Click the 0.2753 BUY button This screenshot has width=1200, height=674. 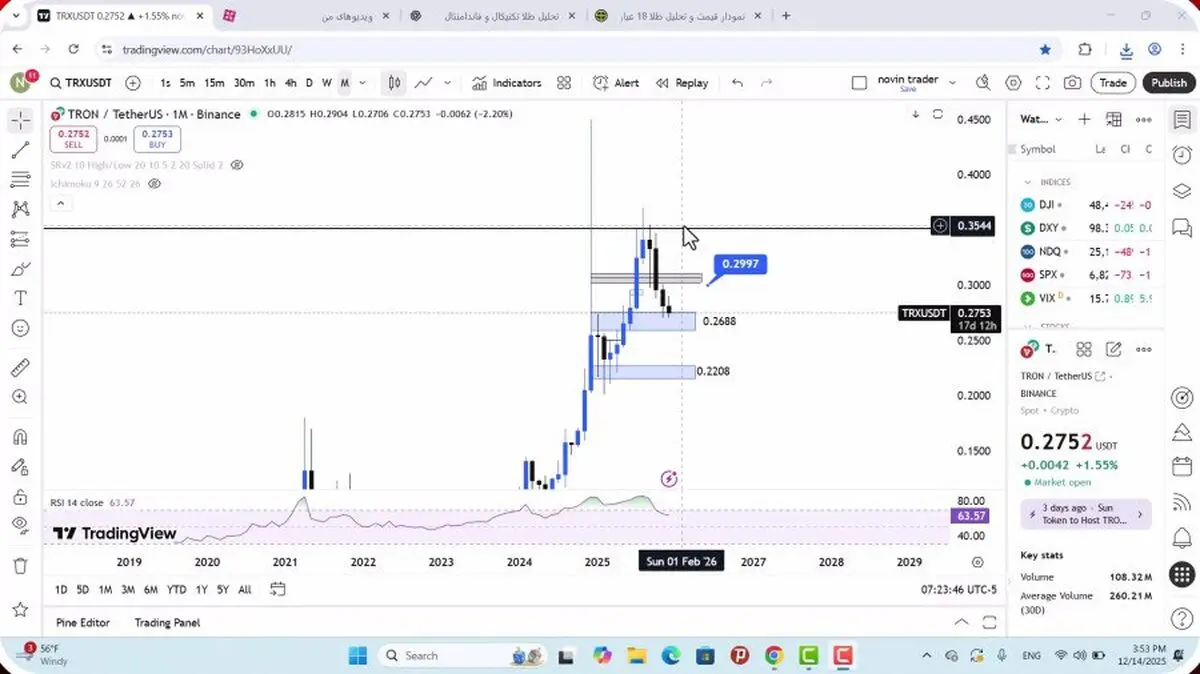click(x=157, y=138)
